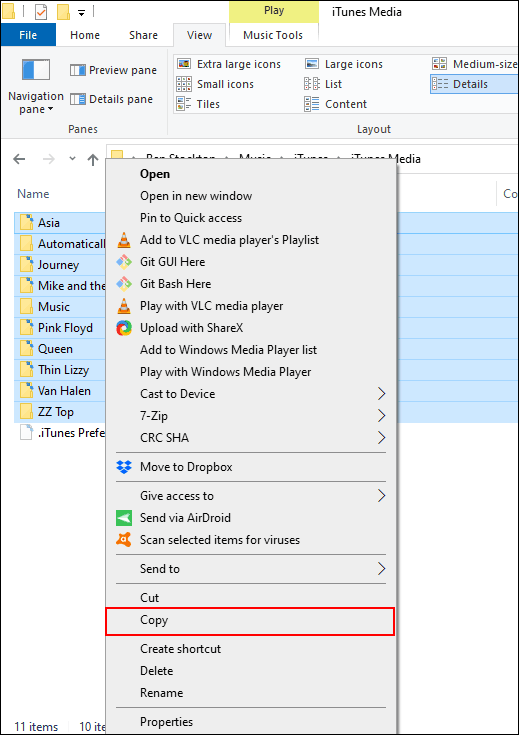
Task: Choose Upload with ShareX
Action: pos(251,328)
